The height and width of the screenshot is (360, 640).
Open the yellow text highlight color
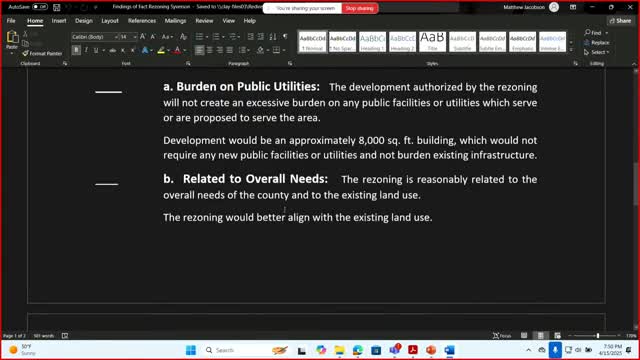[161, 50]
